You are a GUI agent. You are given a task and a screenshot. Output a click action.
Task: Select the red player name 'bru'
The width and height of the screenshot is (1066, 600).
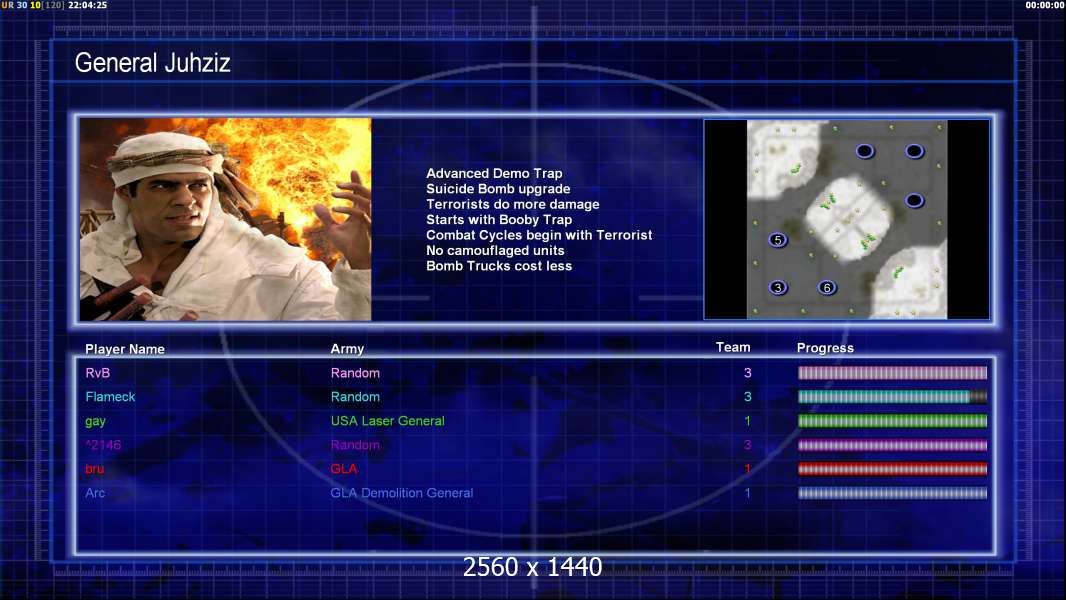[94, 469]
